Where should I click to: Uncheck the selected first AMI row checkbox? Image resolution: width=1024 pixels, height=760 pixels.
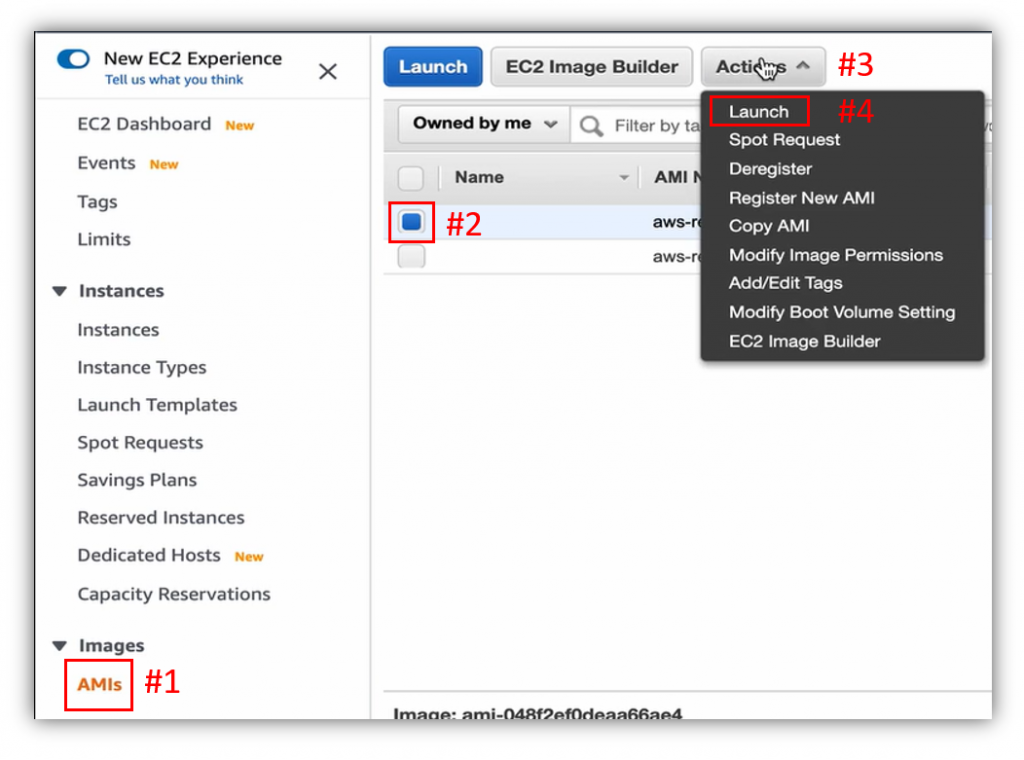pyautogui.click(x=411, y=222)
